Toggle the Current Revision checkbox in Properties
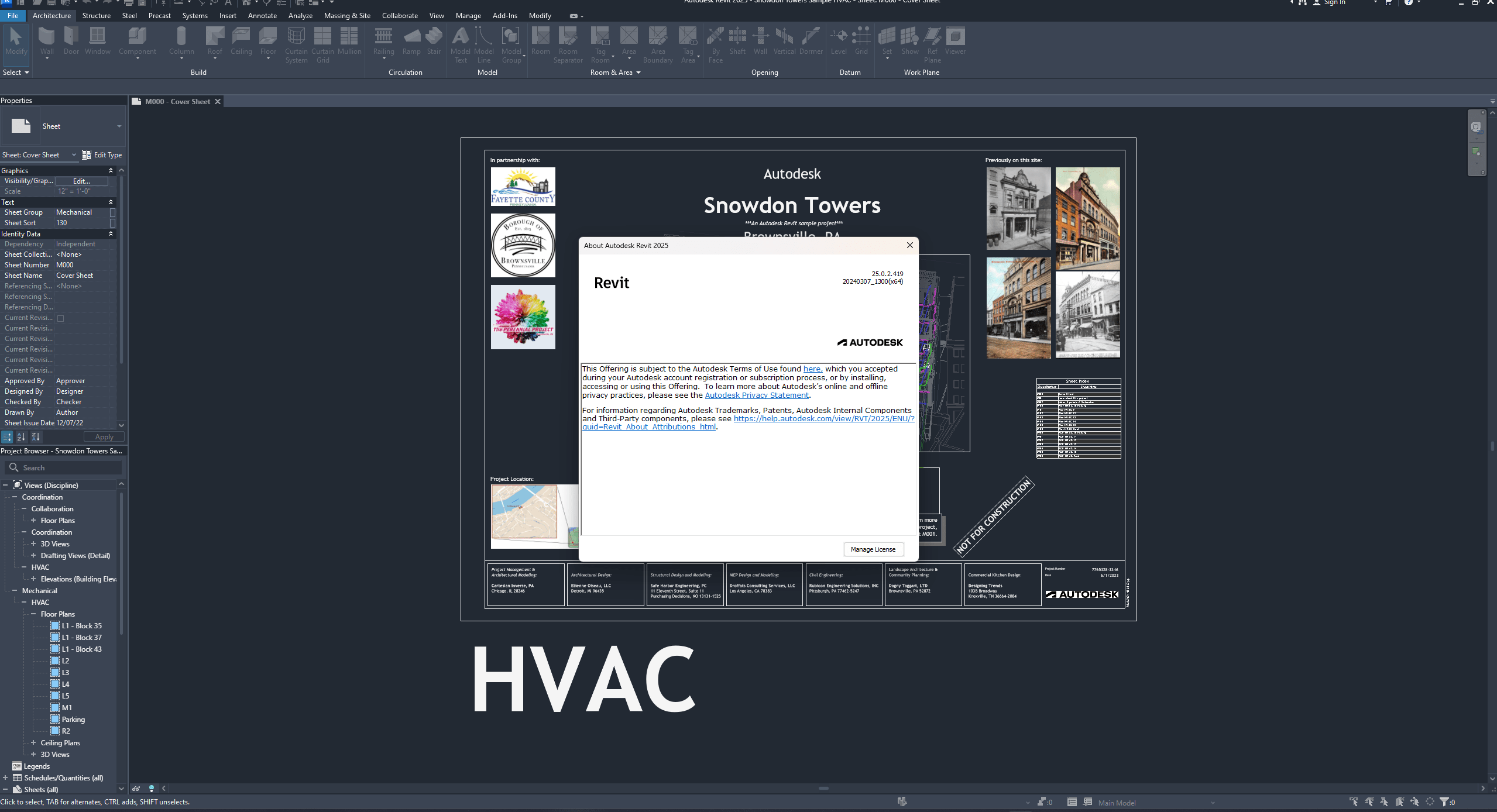Image resolution: width=1497 pixels, height=812 pixels. click(x=61, y=318)
